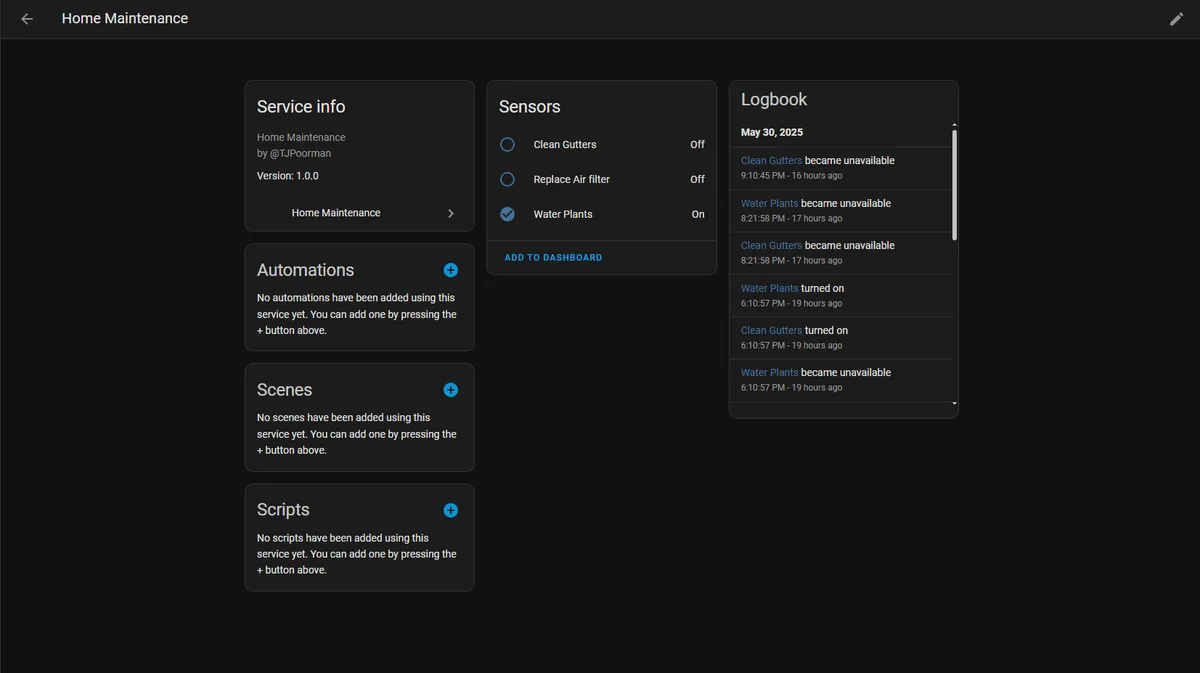The width and height of the screenshot is (1200, 673).
Task: Open Water Plants link, unavailable at 6:10:57 PM
Action: point(769,372)
